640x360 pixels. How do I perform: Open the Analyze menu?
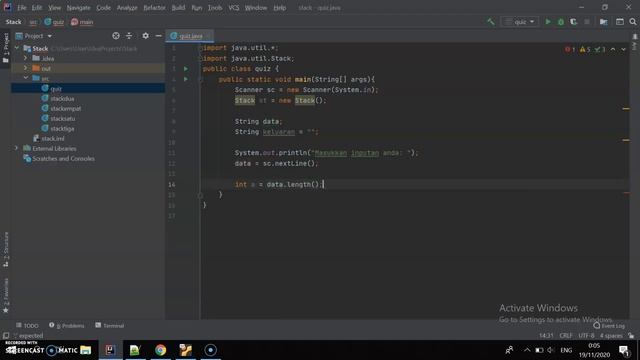[127, 8]
